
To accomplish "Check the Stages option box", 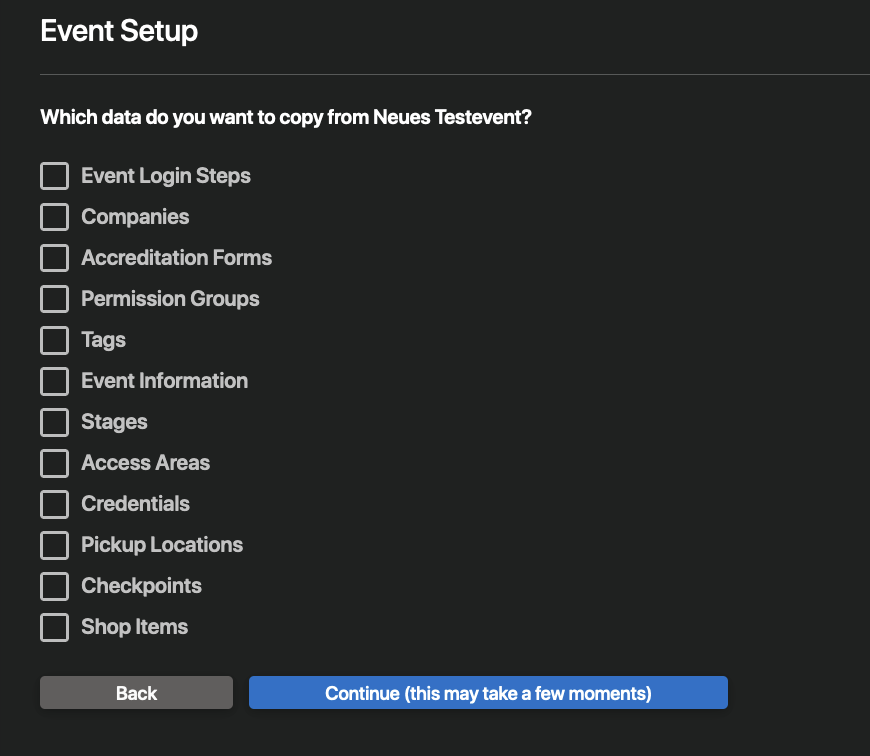I will (54, 422).
